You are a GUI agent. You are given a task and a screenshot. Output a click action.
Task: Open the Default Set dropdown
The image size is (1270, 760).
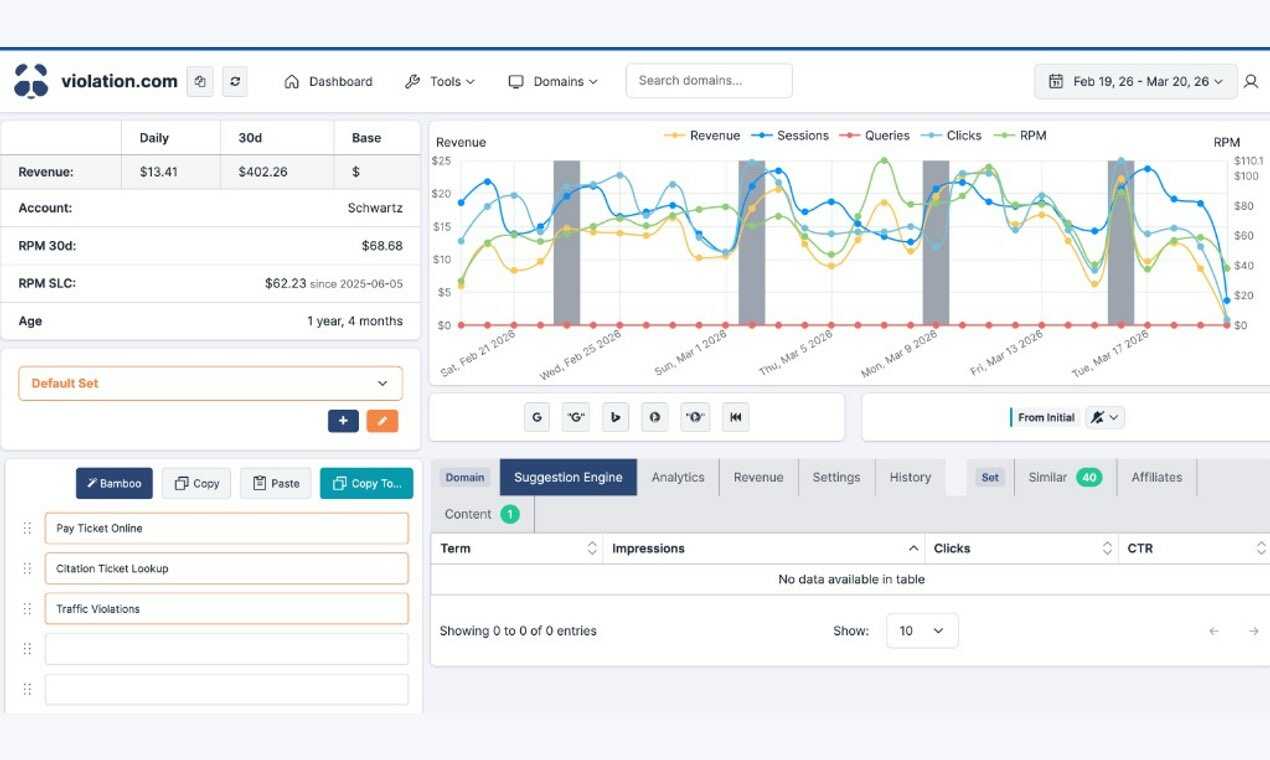(x=211, y=383)
